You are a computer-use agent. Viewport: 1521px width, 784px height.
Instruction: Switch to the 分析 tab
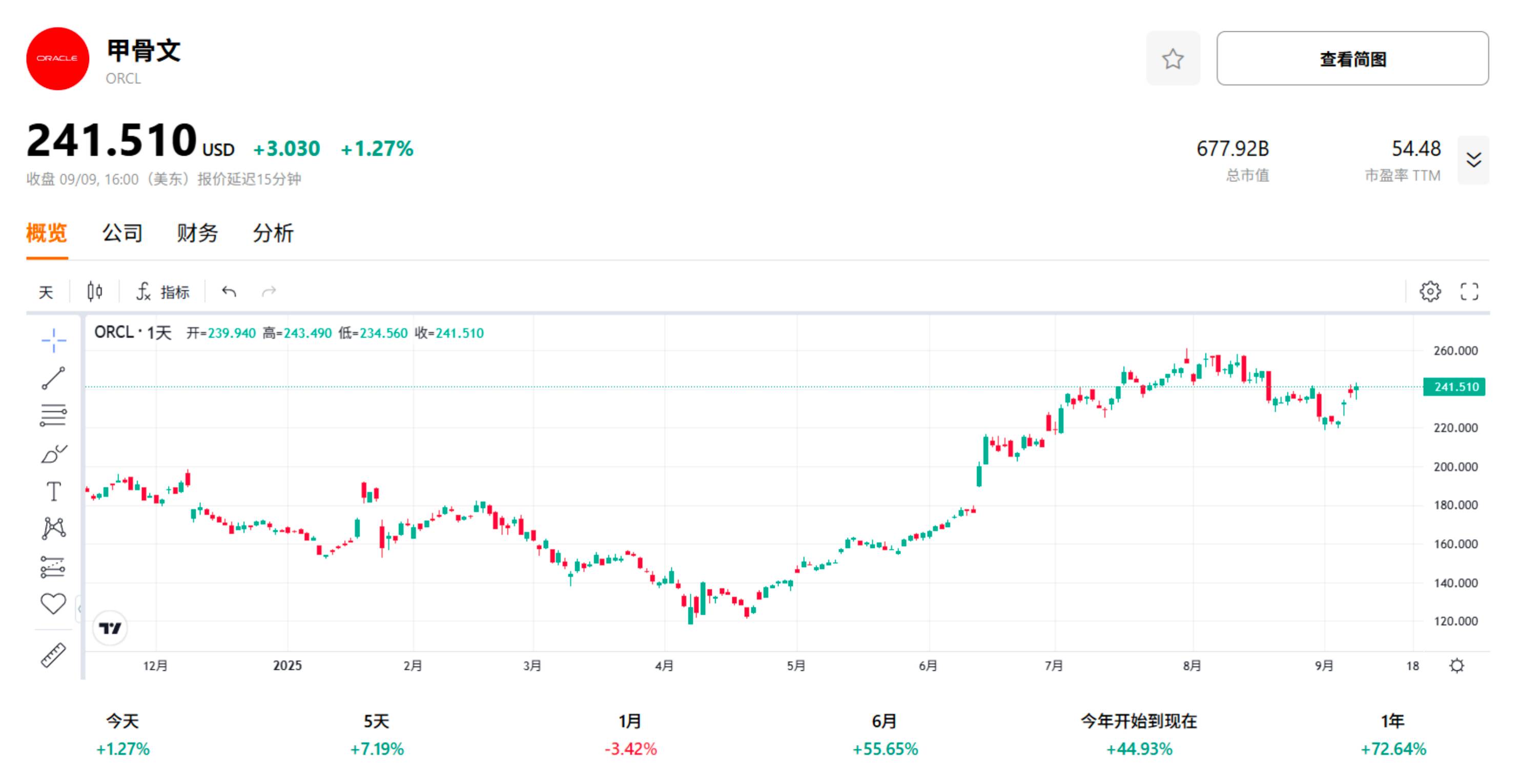pyautogui.click(x=273, y=233)
